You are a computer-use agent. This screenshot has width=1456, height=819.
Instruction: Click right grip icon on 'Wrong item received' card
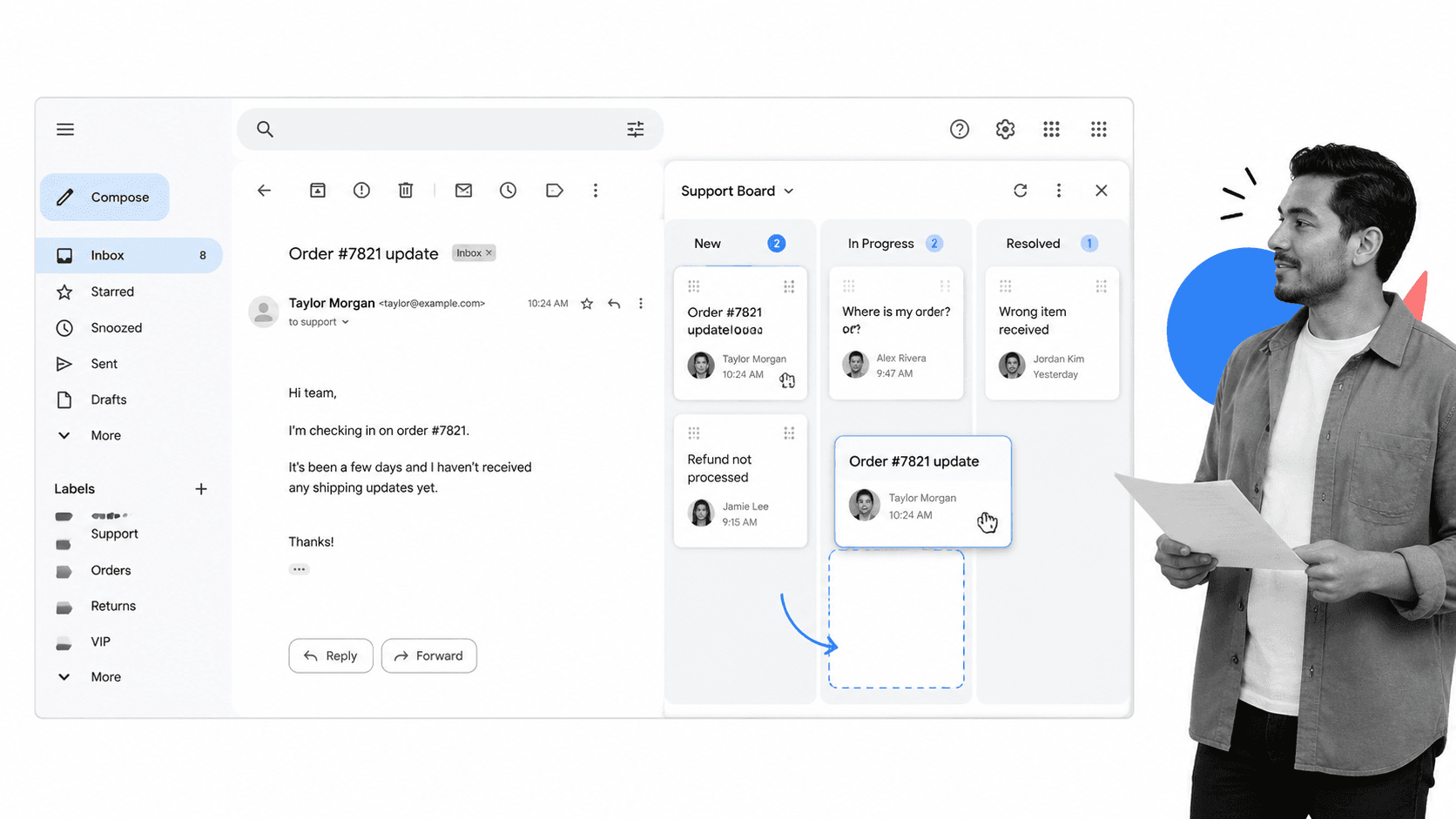pos(1101,286)
